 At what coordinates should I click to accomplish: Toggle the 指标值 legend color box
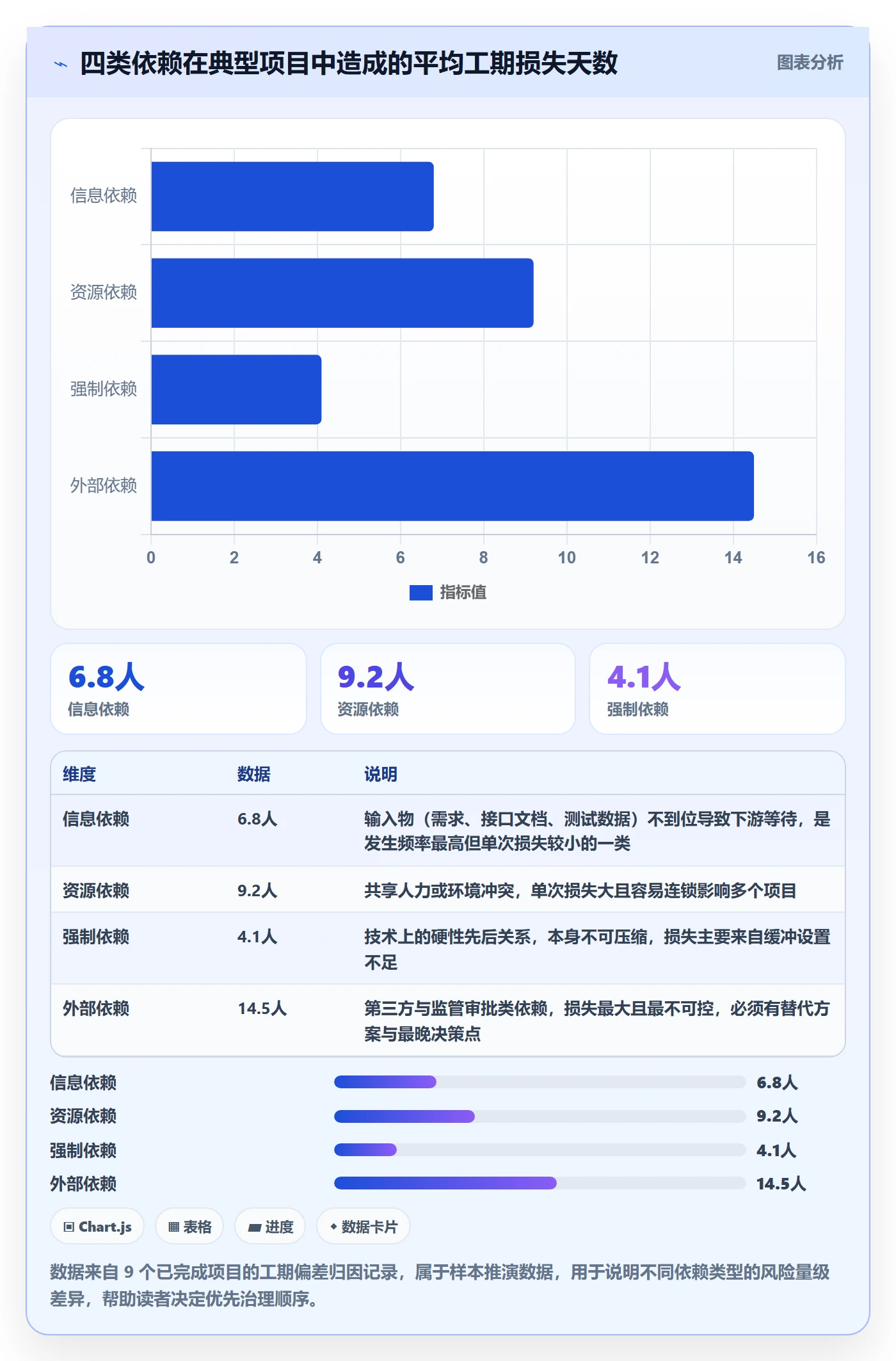click(x=421, y=593)
